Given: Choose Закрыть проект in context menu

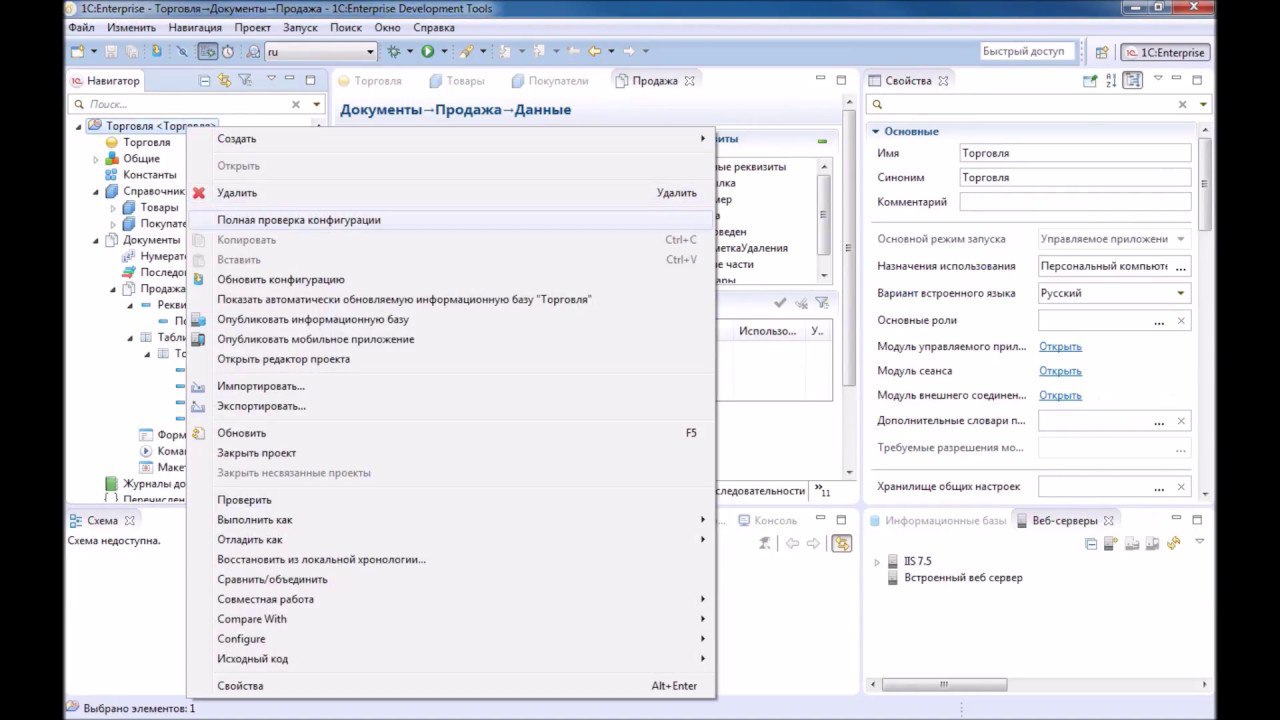Looking at the screenshot, I should click(450, 453).
